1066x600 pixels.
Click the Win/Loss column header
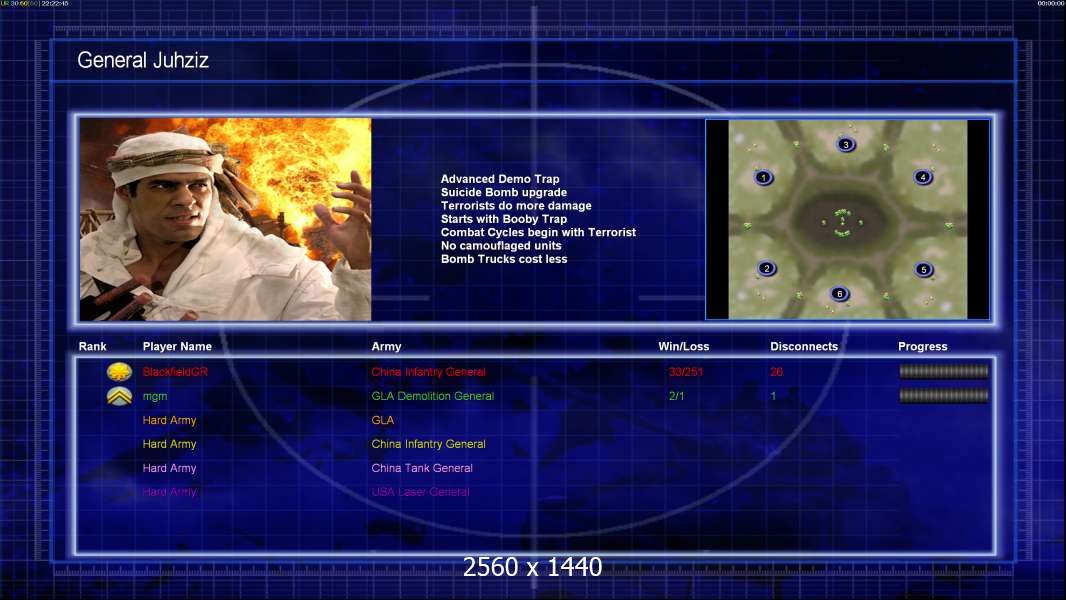click(684, 347)
